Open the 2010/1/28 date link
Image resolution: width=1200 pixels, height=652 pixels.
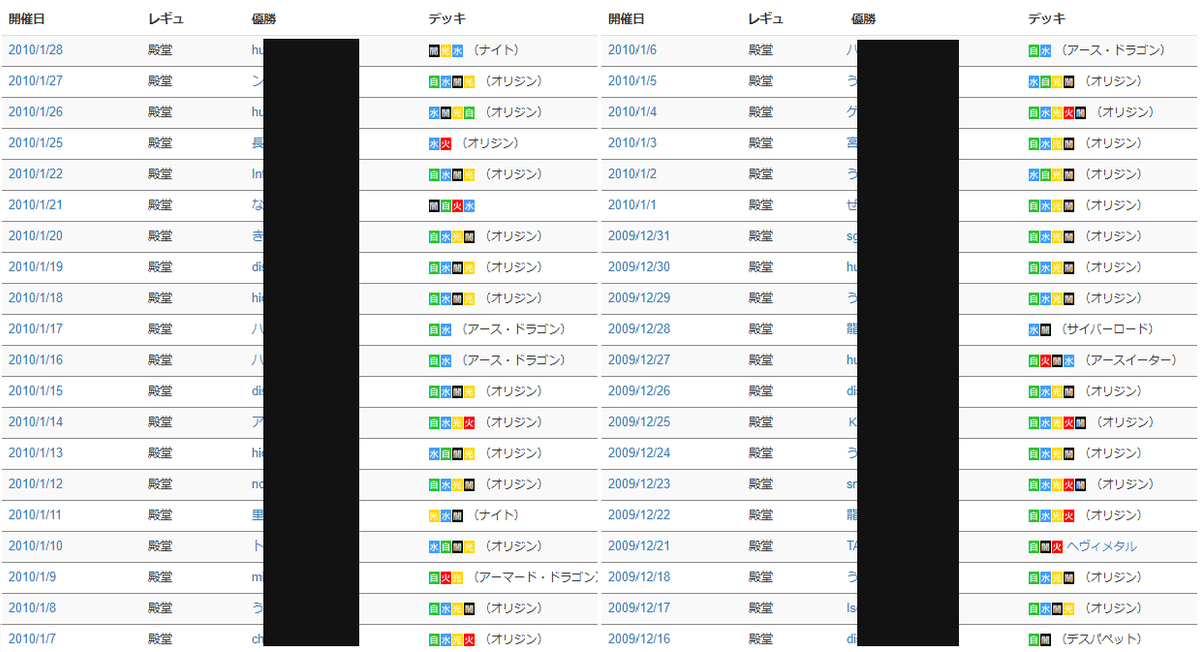click(35, 50)
